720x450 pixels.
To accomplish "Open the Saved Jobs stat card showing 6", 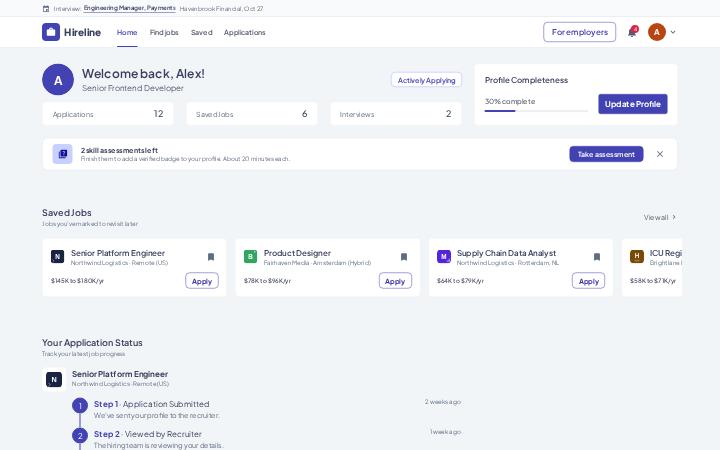I will point(252,114).
